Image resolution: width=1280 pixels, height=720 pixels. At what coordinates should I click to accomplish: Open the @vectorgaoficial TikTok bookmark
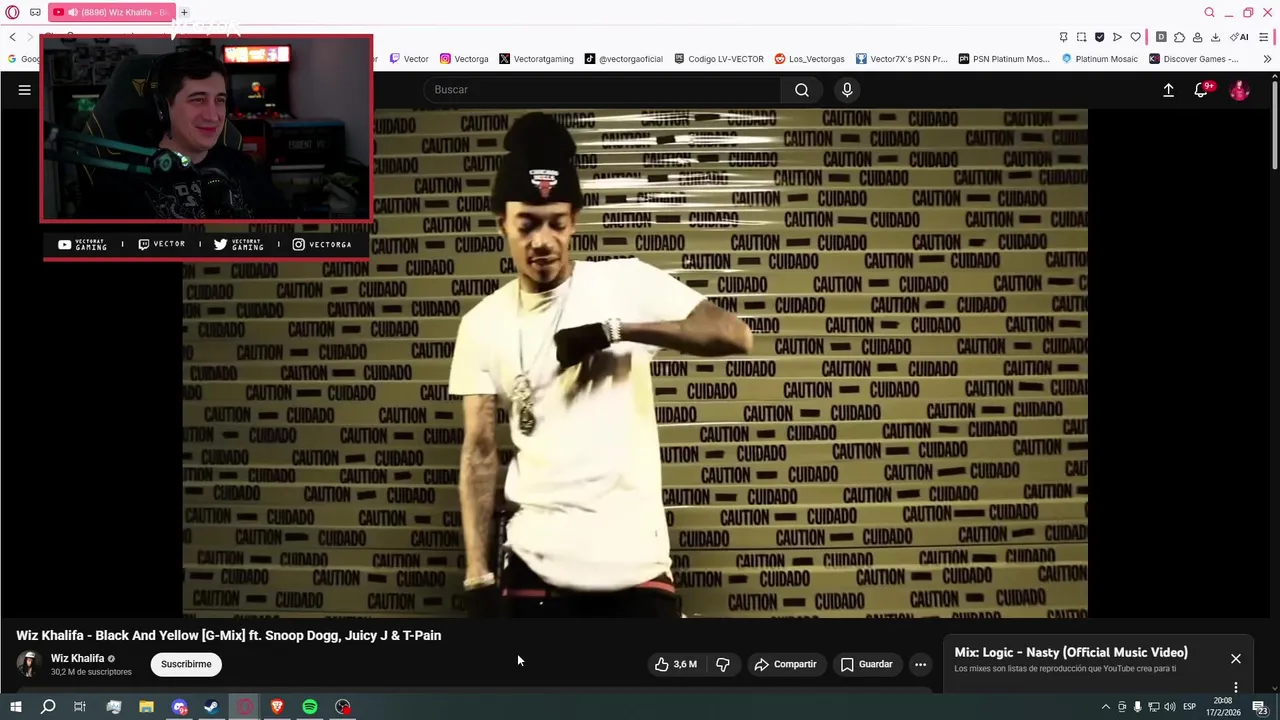click(x=624, y=59)
